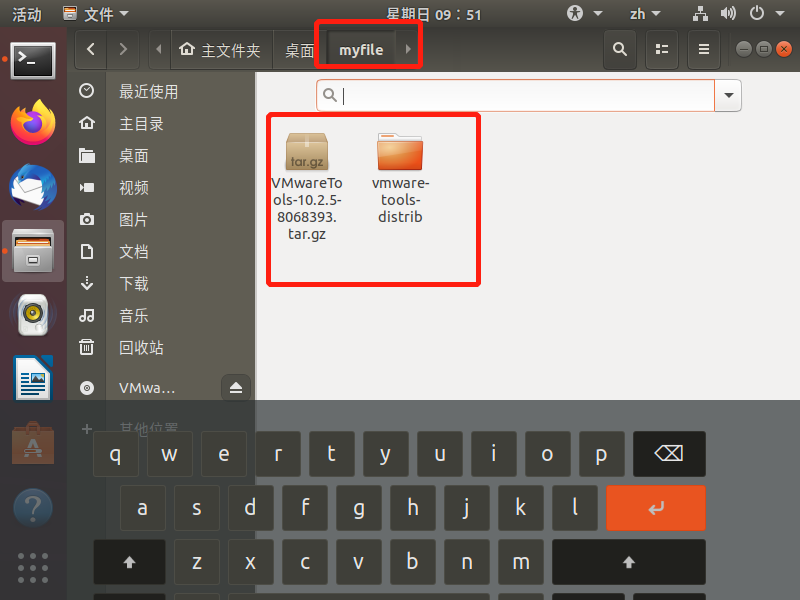Image resolution: width=800 pixels, height=600 pixels.
Task: Switch to list view
Action: tap(662, 49)
